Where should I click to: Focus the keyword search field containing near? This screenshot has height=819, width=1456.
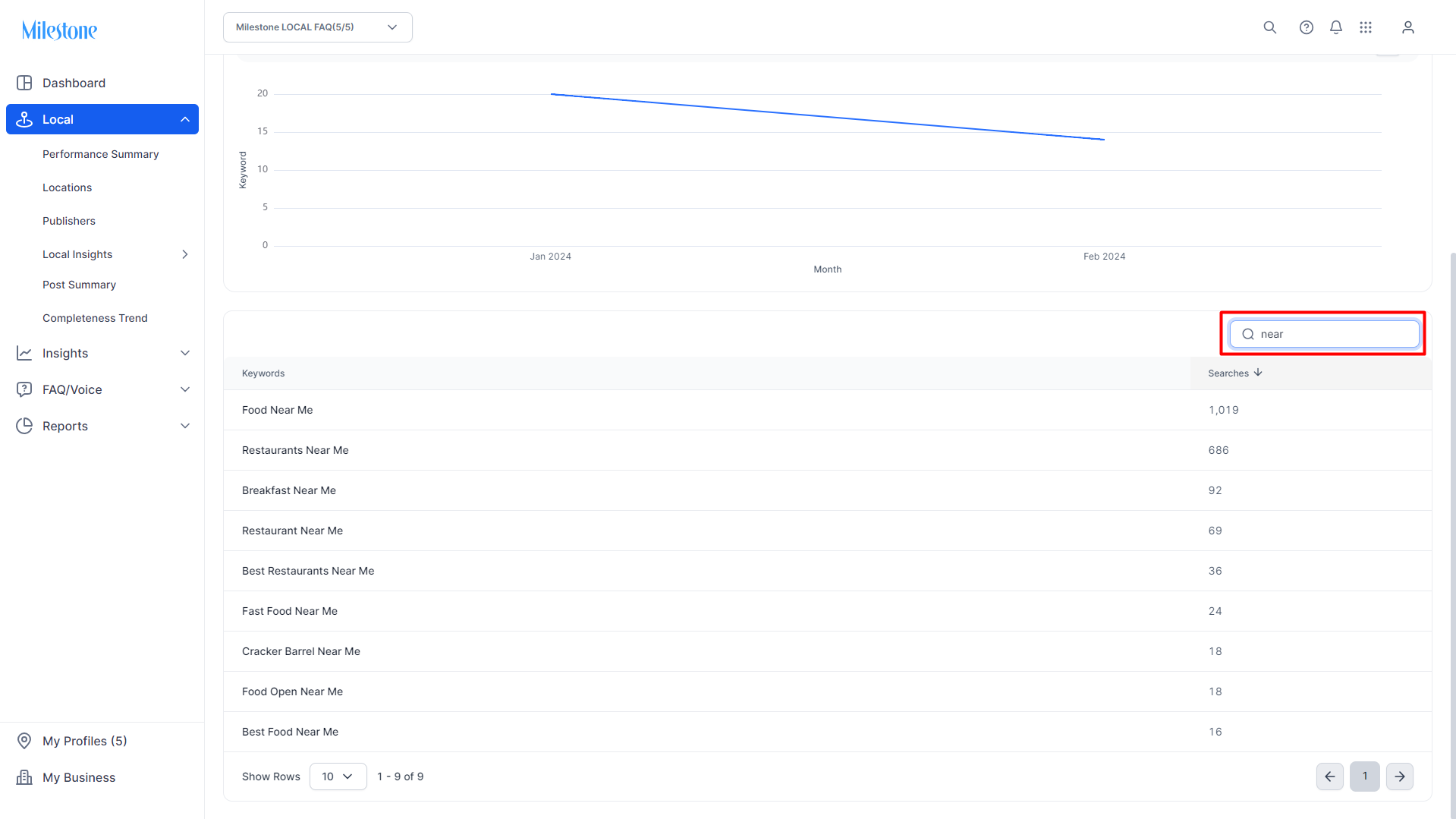click(1325, 334)
